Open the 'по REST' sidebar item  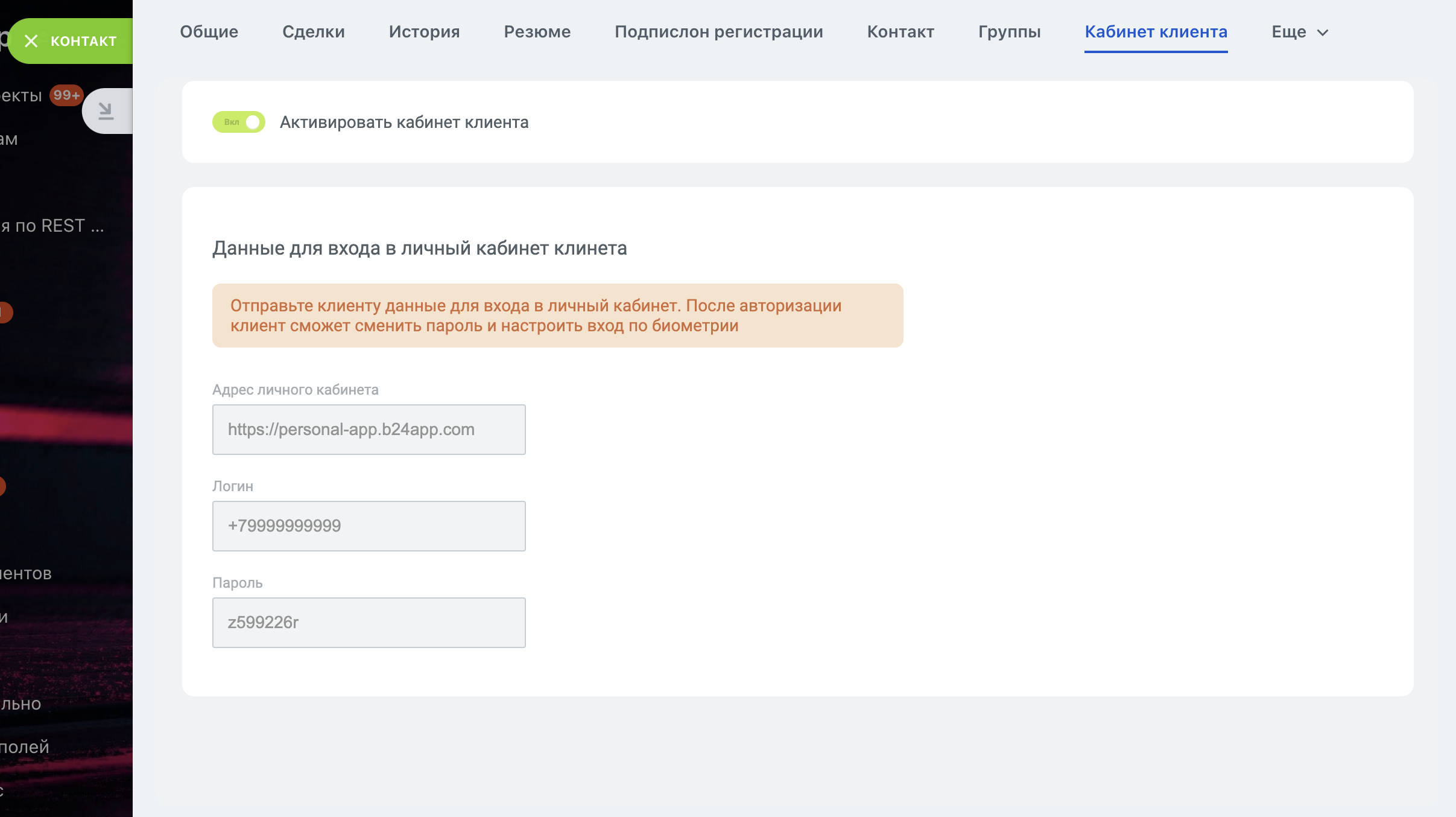tap(53, 226)
